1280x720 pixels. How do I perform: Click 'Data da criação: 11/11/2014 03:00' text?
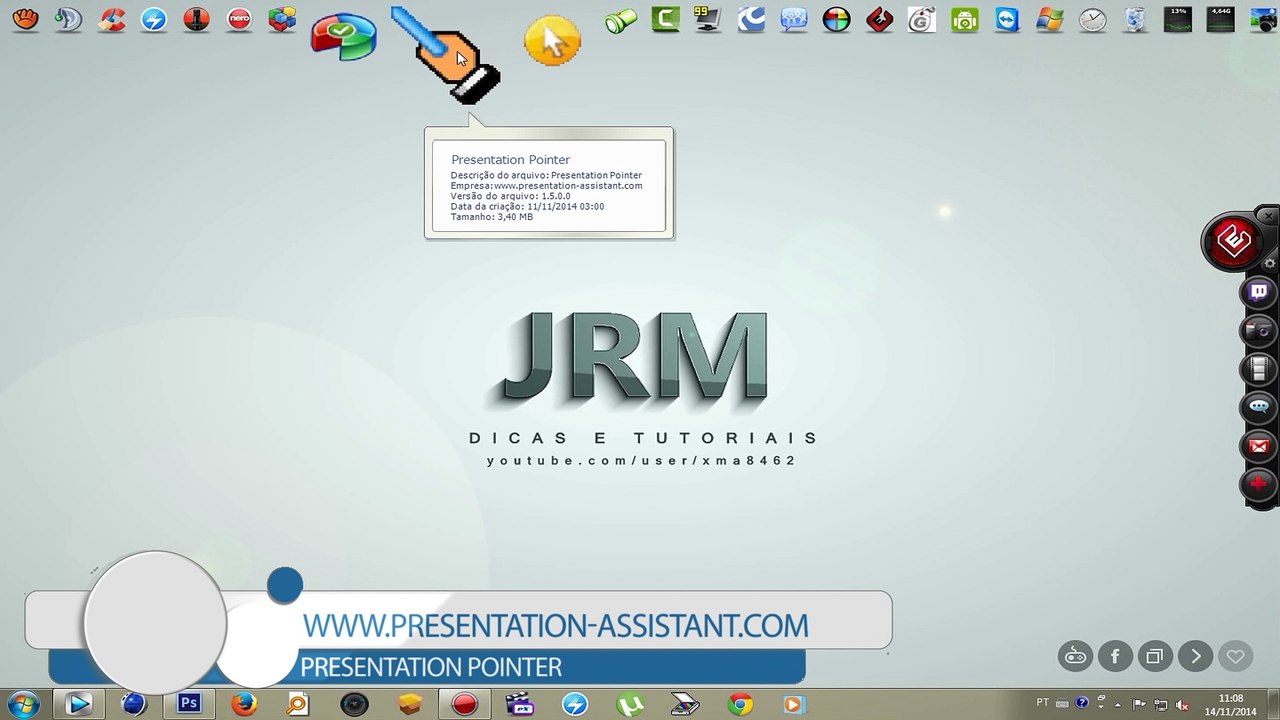coord(527,207)
